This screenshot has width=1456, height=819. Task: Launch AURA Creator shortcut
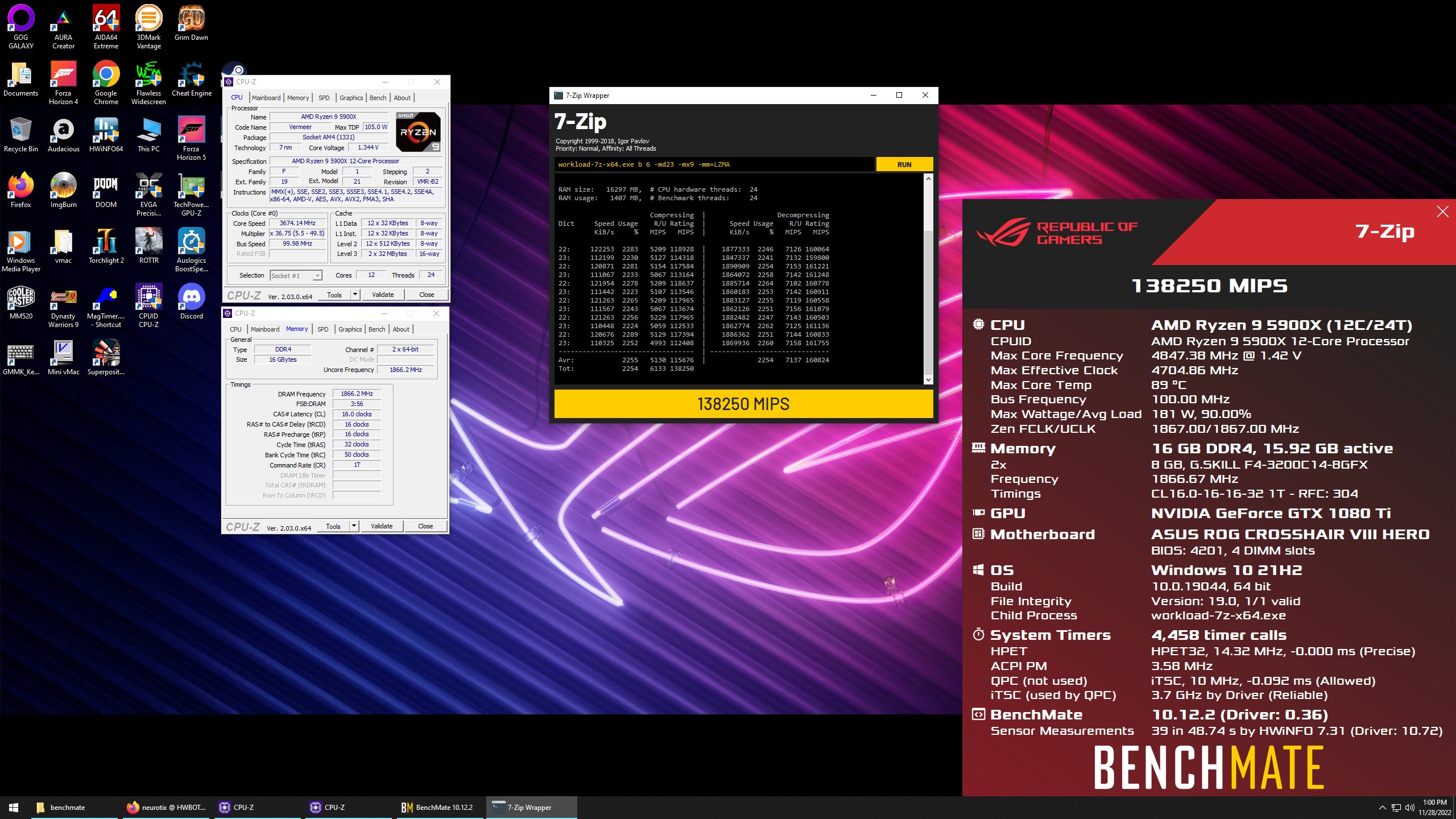click(63, 27)
